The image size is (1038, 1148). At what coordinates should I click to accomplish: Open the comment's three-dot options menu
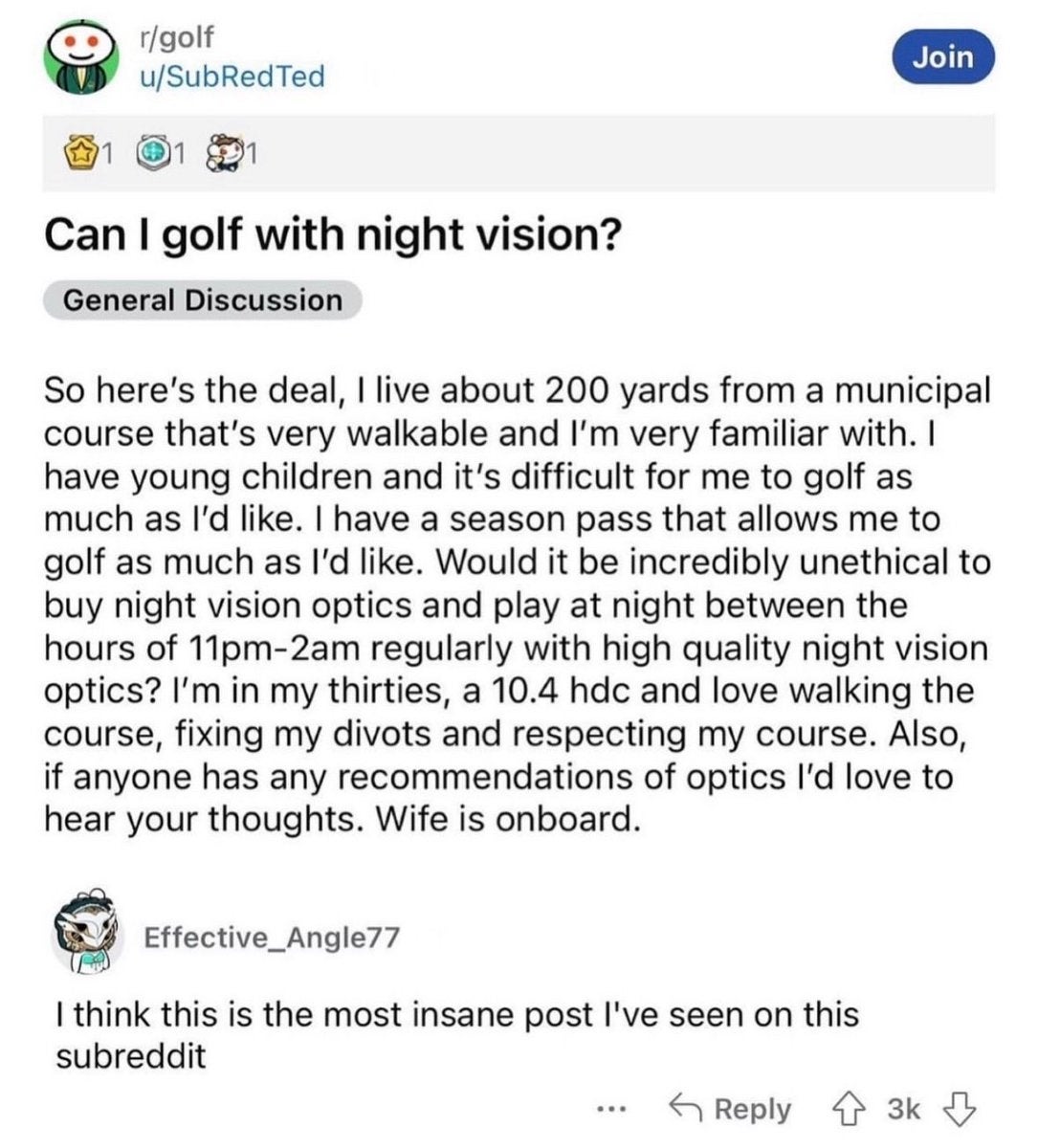606,1110
